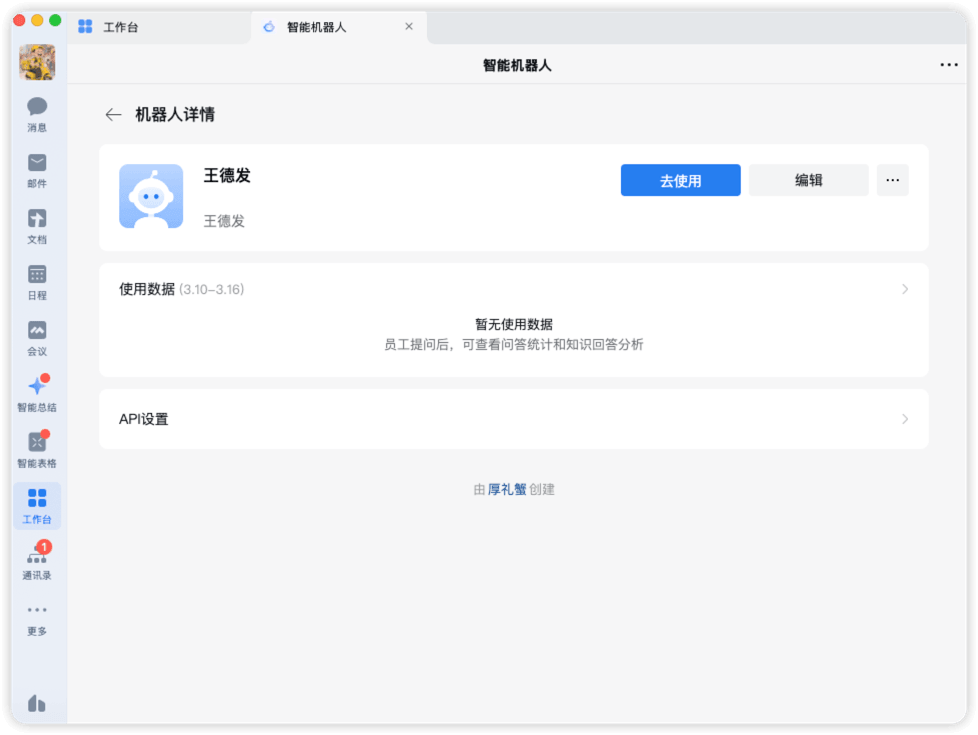This screenshot has width=978, height=735.
Task: Open the 智能表格 sidebar icon
Action: pyautogui.click(x=37, y=450)
